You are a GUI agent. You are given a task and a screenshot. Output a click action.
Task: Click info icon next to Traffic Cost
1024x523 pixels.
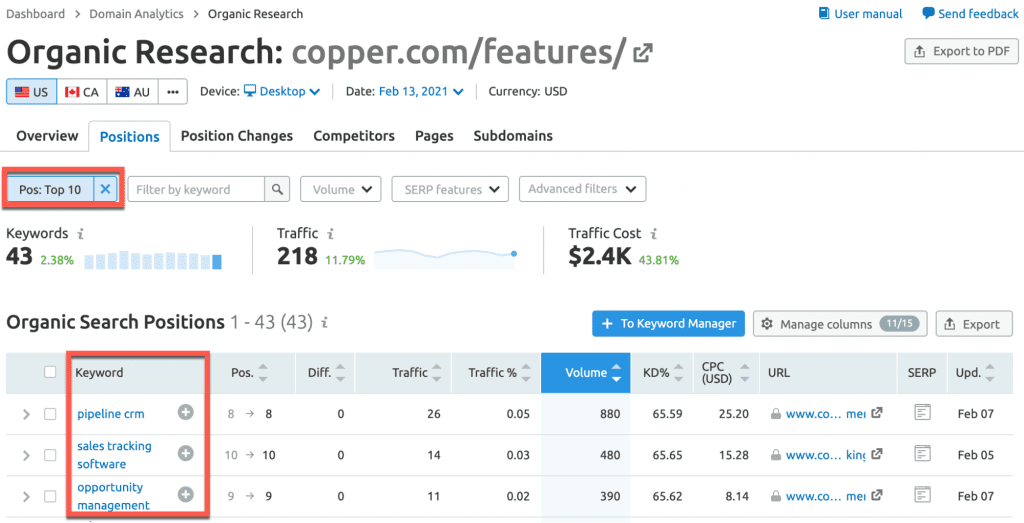coord(655,233)
